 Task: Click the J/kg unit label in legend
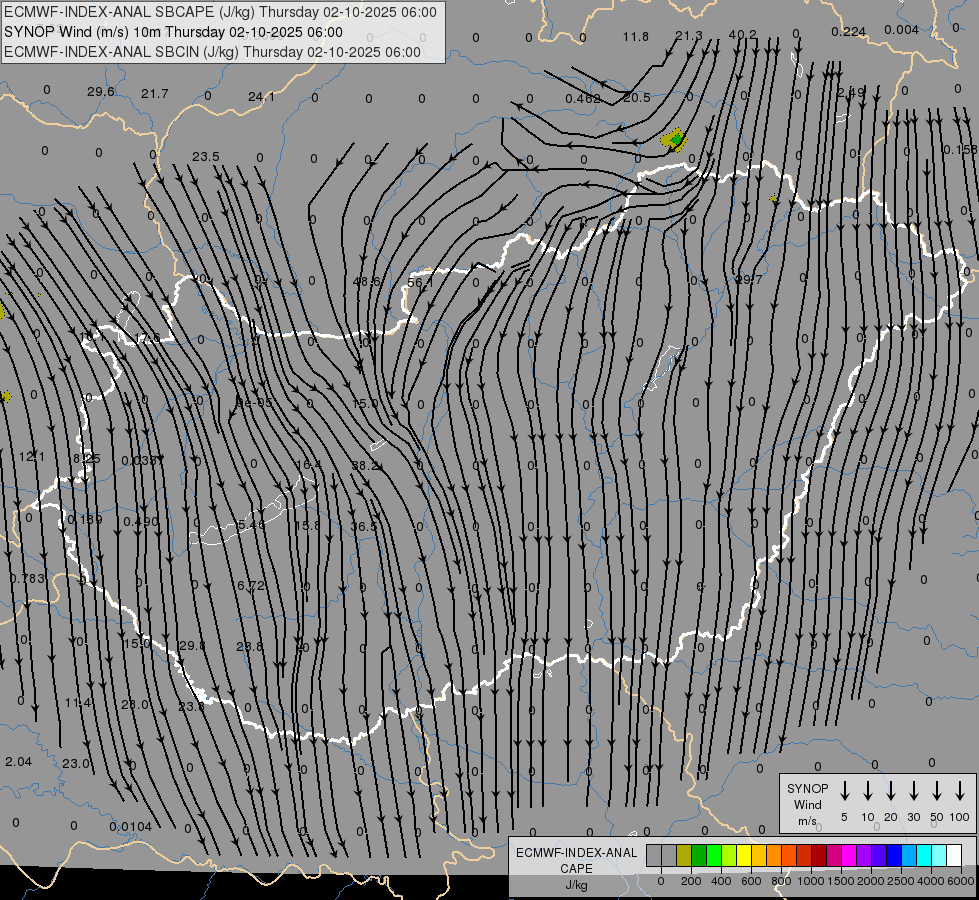click(x=576, y=885)
